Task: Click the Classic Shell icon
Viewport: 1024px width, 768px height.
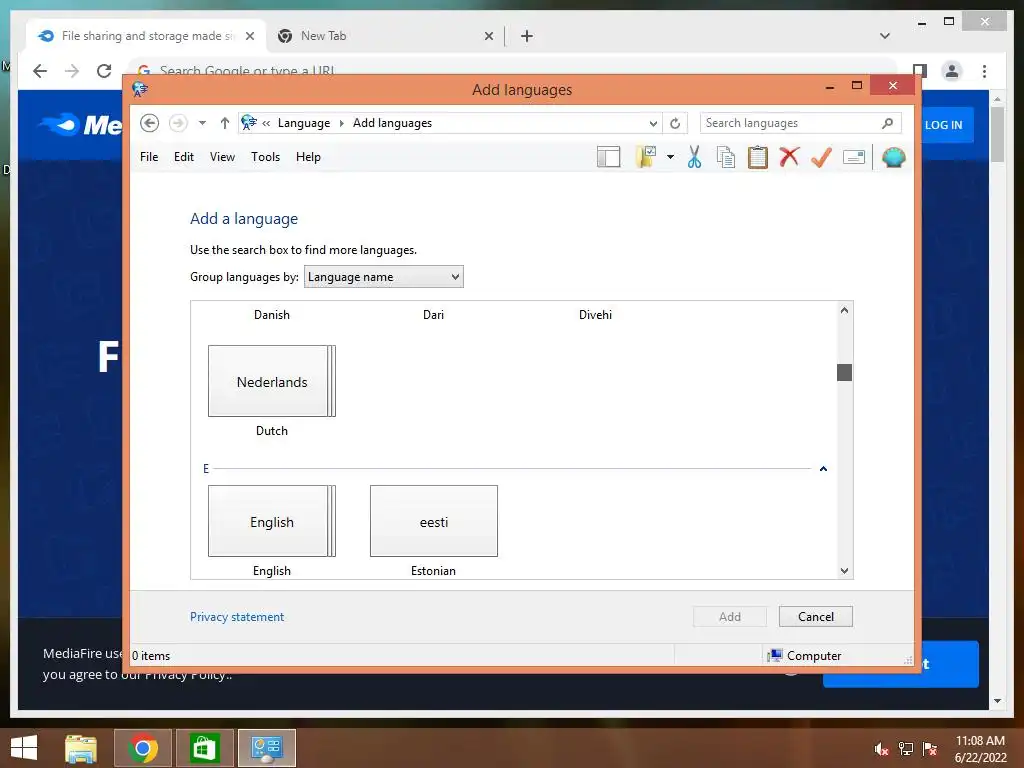Action: click(x=893, y=157)
